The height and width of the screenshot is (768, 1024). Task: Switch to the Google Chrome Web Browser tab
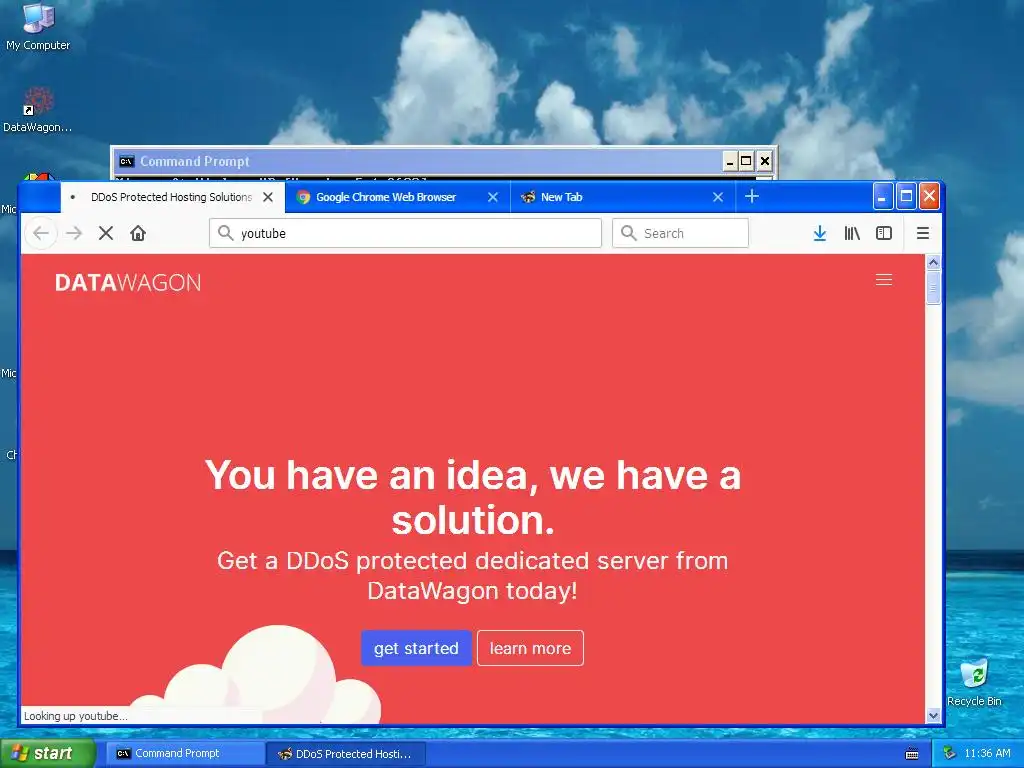point(398,197)
